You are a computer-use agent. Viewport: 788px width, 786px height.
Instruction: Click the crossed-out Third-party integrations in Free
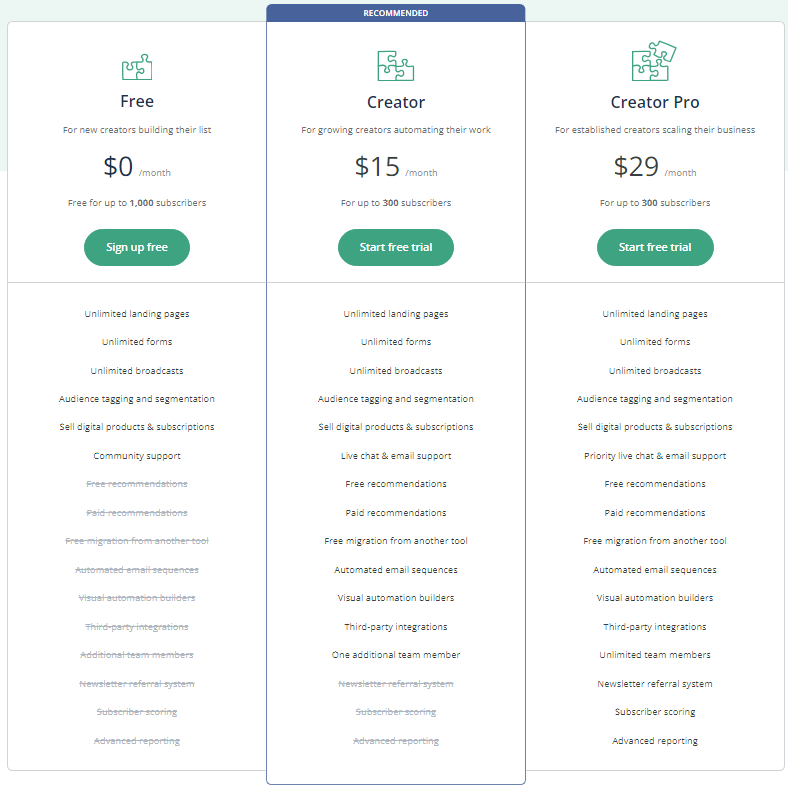(x=137, y=627)
